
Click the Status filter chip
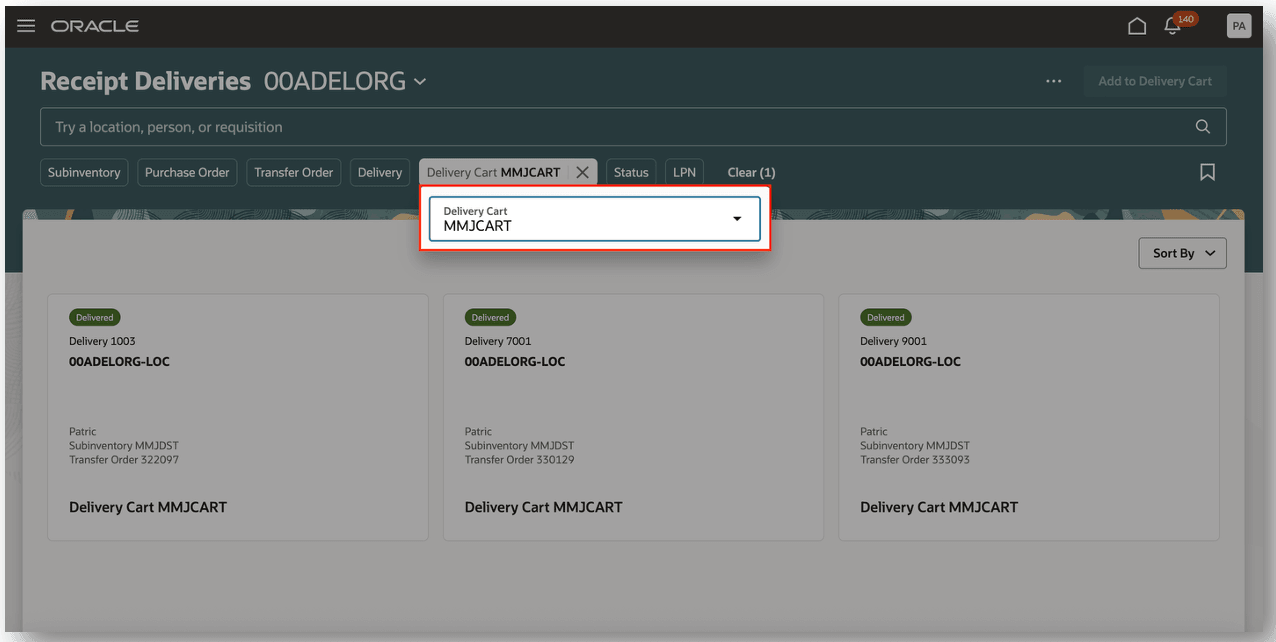point(631,172)
